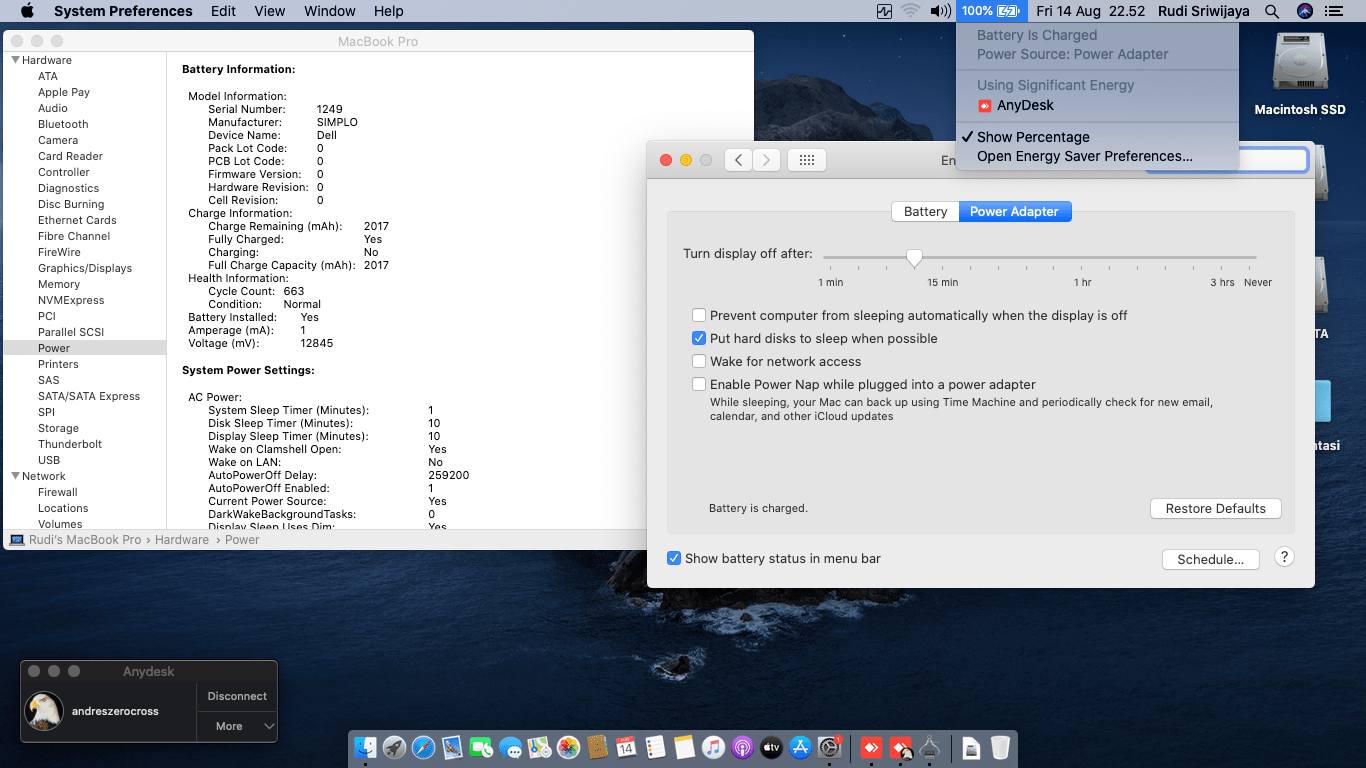Open Reminders from the Dock

click(655, 747)
